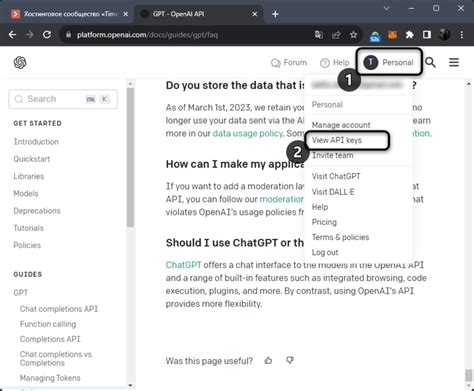Click the blue cloud extension icon
Image resolution: width=474 pixels, height=391 pixels.
point(375,36)
